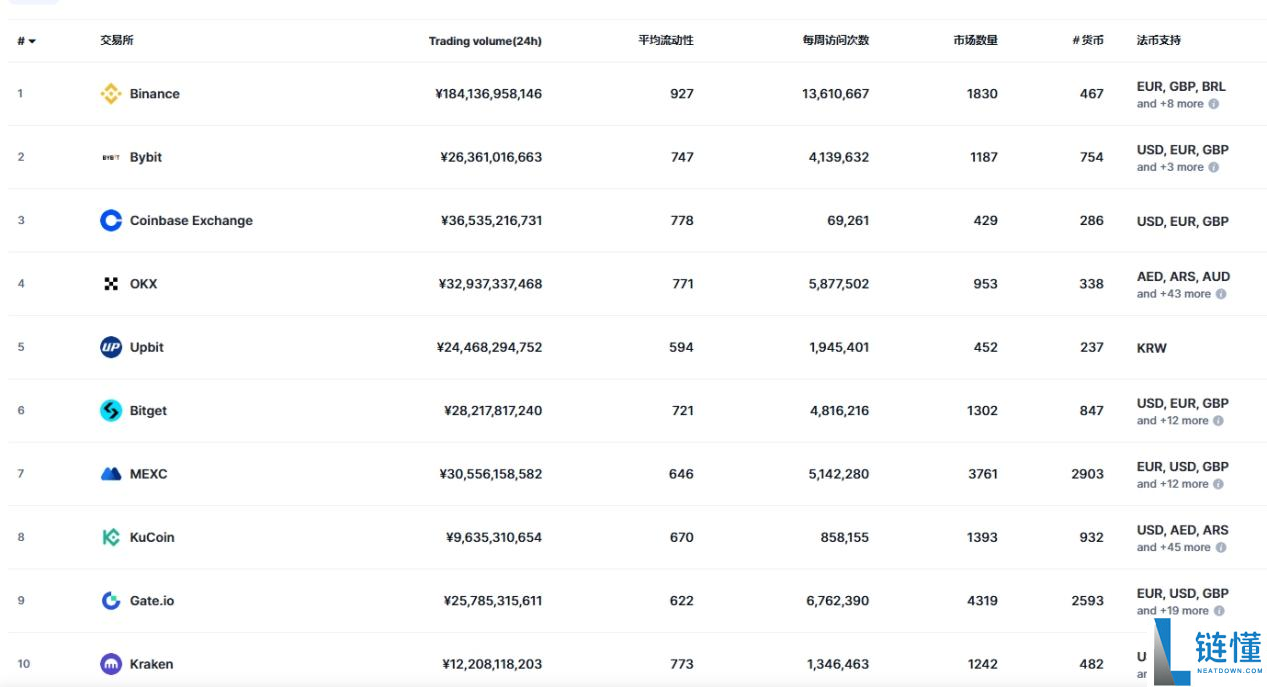This screenshot has width=1267, height=687.
Task: Click Bybit's 'and +3 more' currencies text
Action: 1170,167
